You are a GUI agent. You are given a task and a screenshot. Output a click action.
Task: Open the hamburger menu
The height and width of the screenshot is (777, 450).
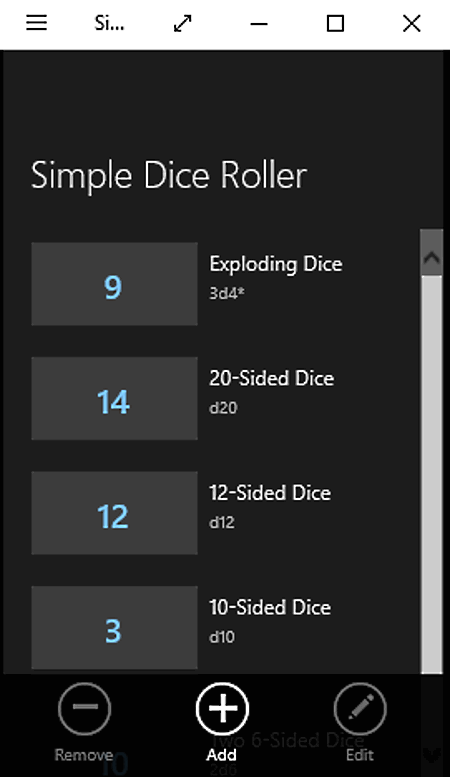pyautogui.click(x=36, y=23)
